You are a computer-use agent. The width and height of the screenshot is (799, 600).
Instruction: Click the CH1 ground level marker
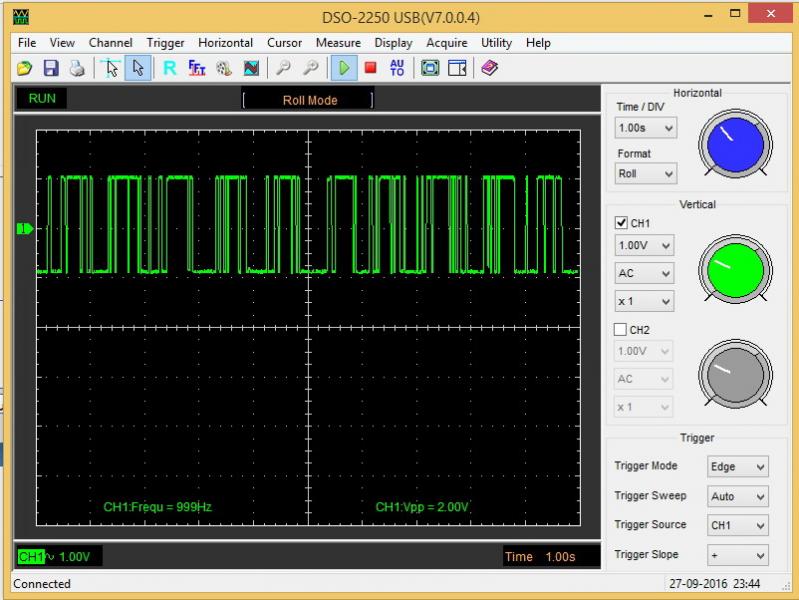tap(24, 228)
